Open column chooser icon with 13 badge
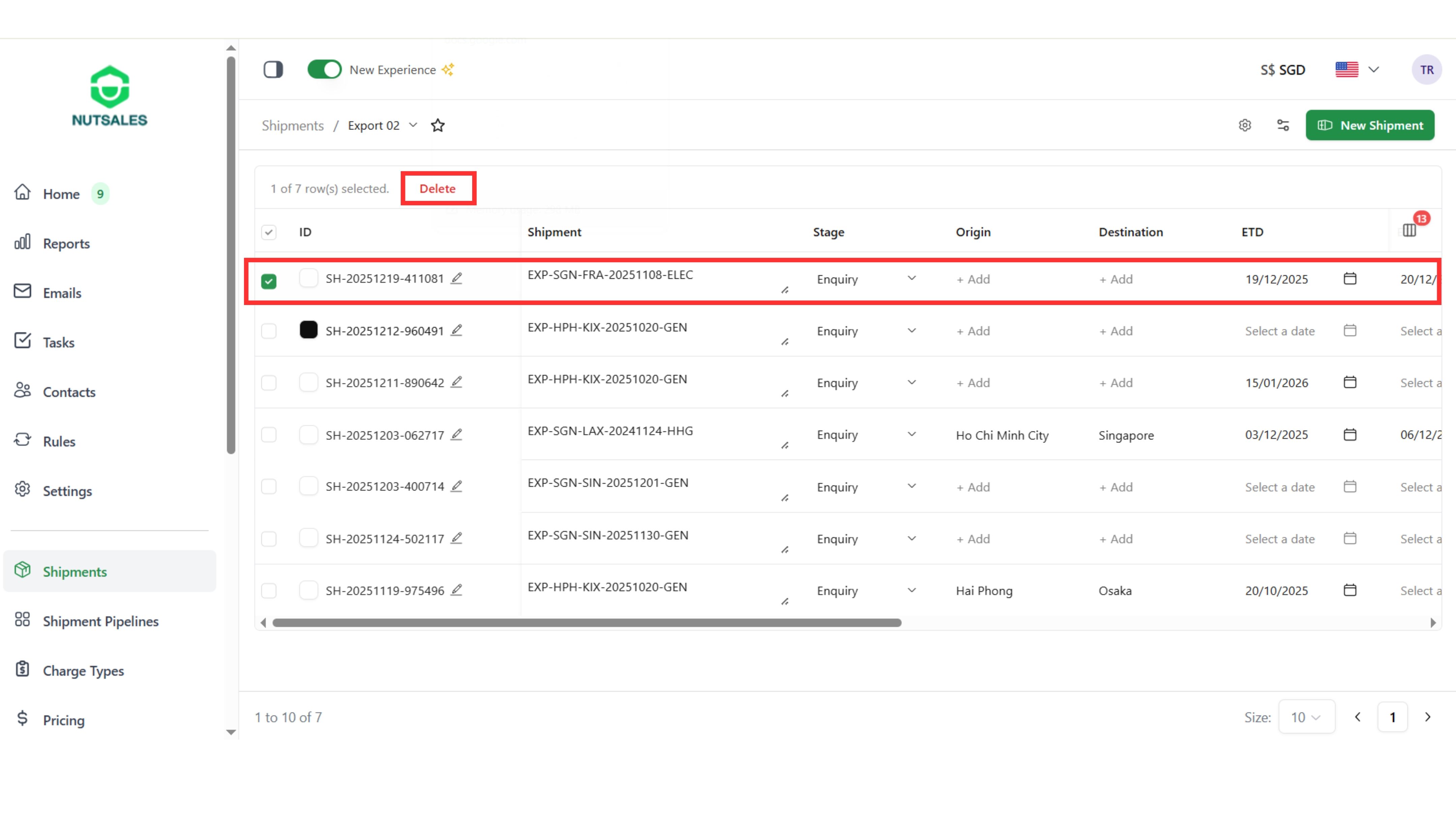 (1409, 230)
